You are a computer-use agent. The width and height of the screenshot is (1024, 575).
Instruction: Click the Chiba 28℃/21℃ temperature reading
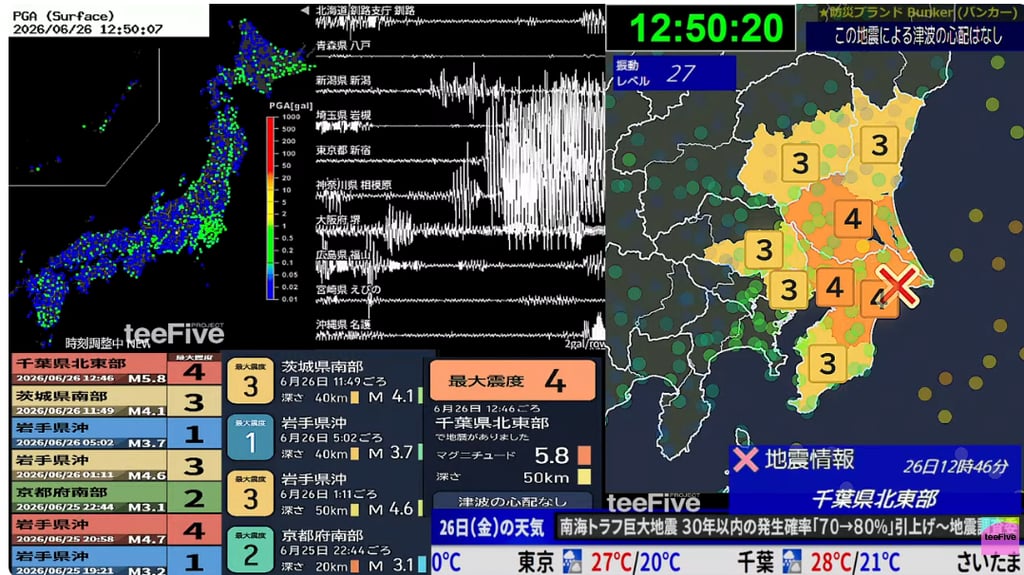[x=854, y=562]
